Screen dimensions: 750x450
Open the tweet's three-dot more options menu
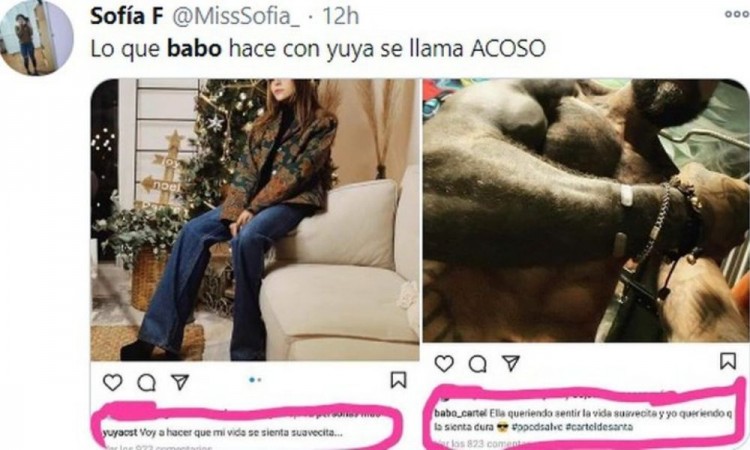[x=737, y=14]
